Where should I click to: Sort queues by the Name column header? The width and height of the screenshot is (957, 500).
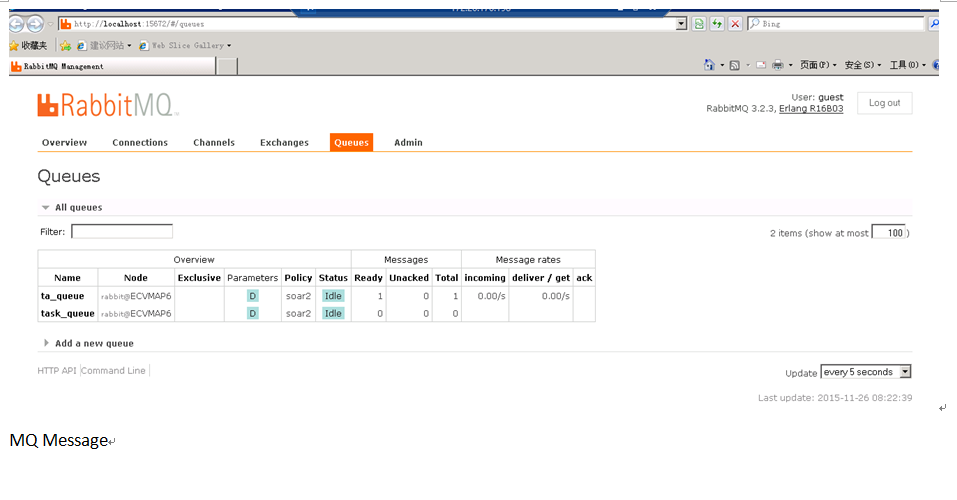[x=67, y=278]
